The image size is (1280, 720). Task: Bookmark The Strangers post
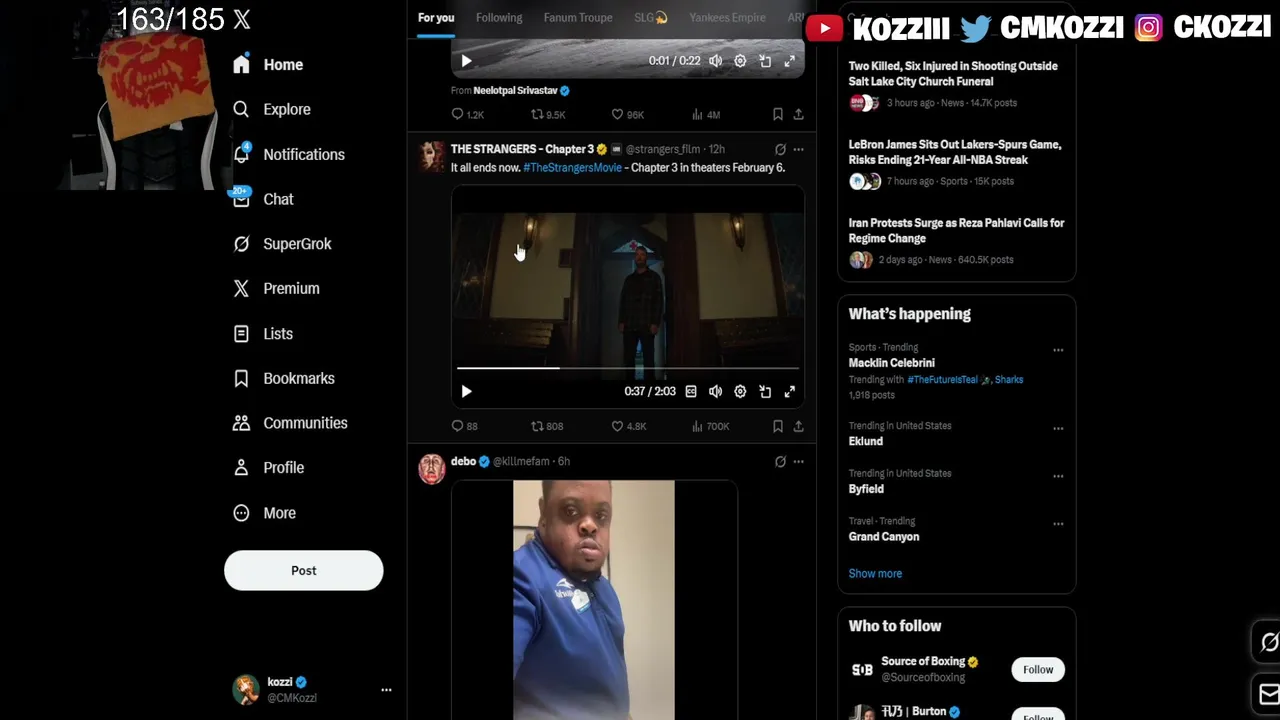(x=778, y=426)
